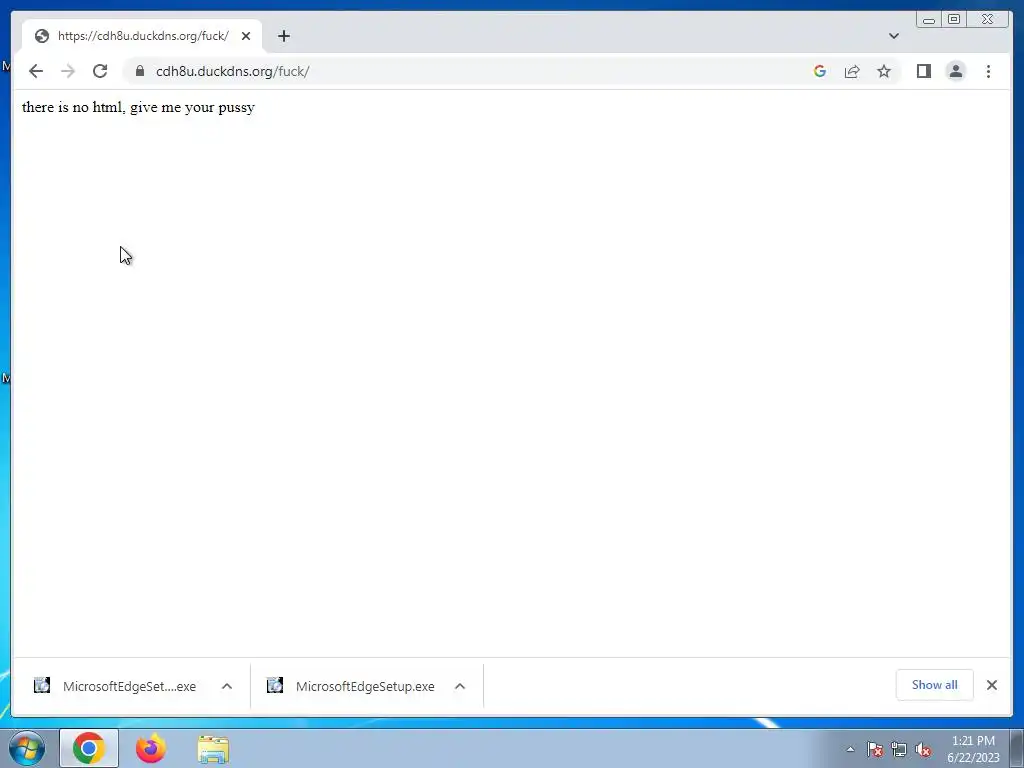Select the cdh8u.duckdns.org tab

(142, 36)
